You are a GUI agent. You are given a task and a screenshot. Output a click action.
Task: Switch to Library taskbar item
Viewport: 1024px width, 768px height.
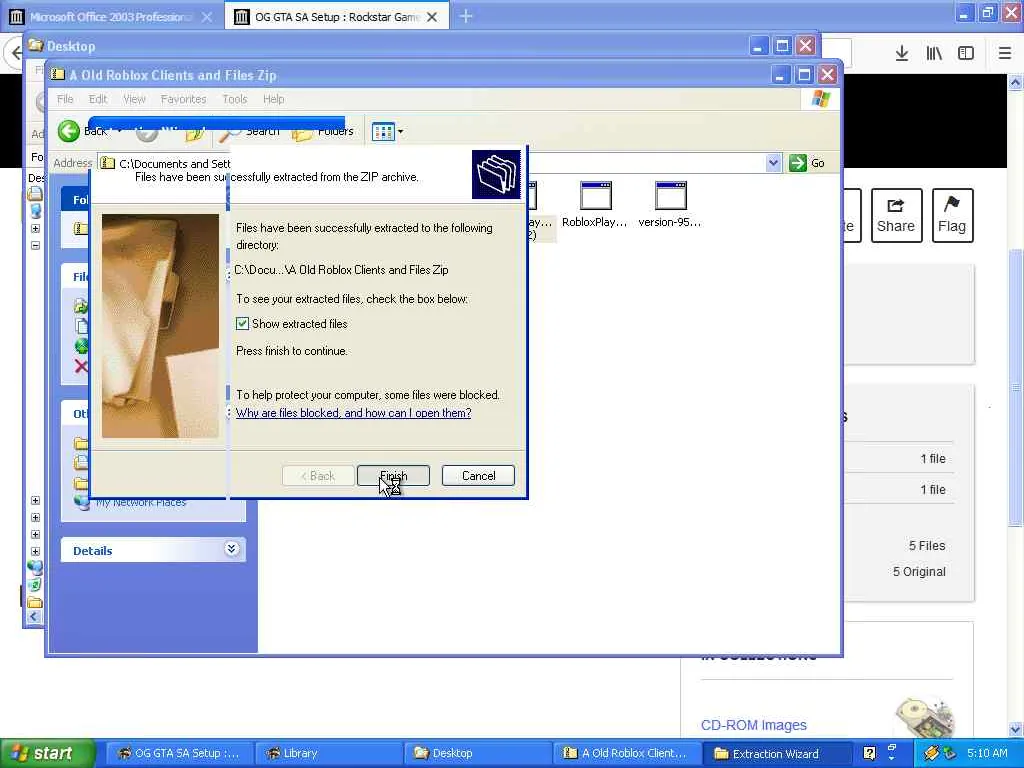327,753
